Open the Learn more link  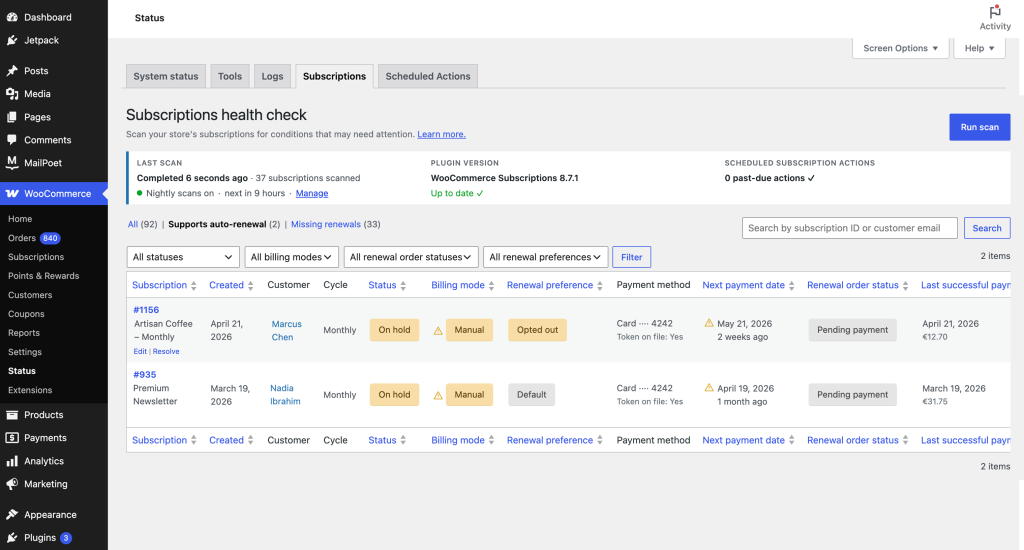pos(441,134)
